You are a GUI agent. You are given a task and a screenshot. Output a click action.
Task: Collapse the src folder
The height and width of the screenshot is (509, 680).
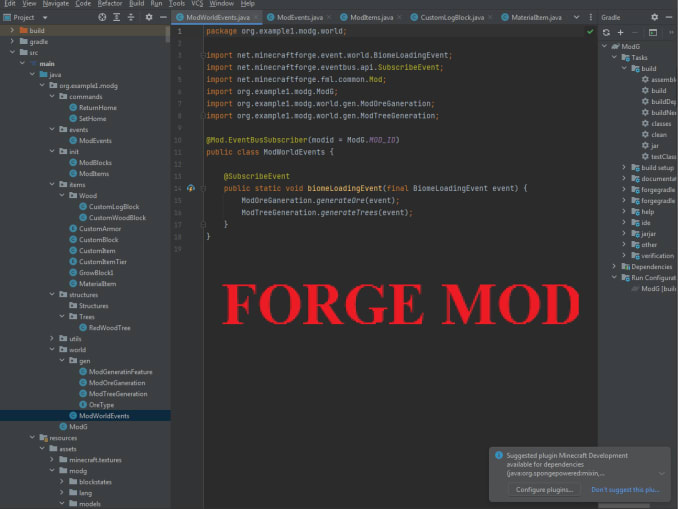(x=12, y=52)
